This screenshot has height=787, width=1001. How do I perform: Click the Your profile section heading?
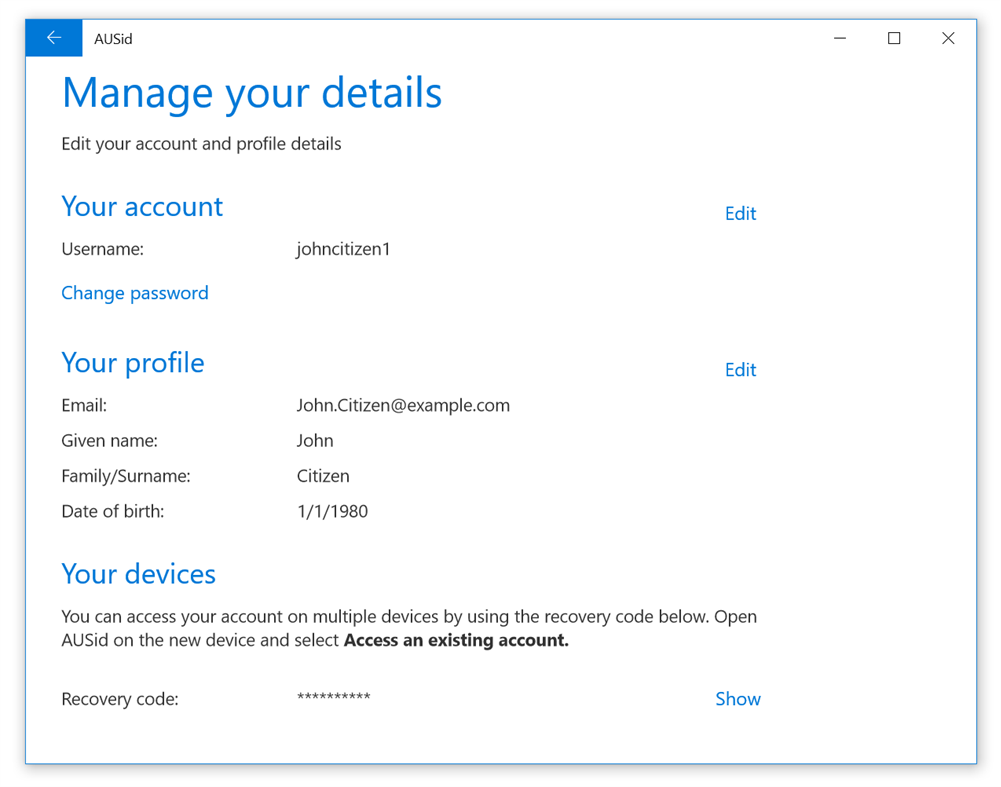[x=132, y=363]
